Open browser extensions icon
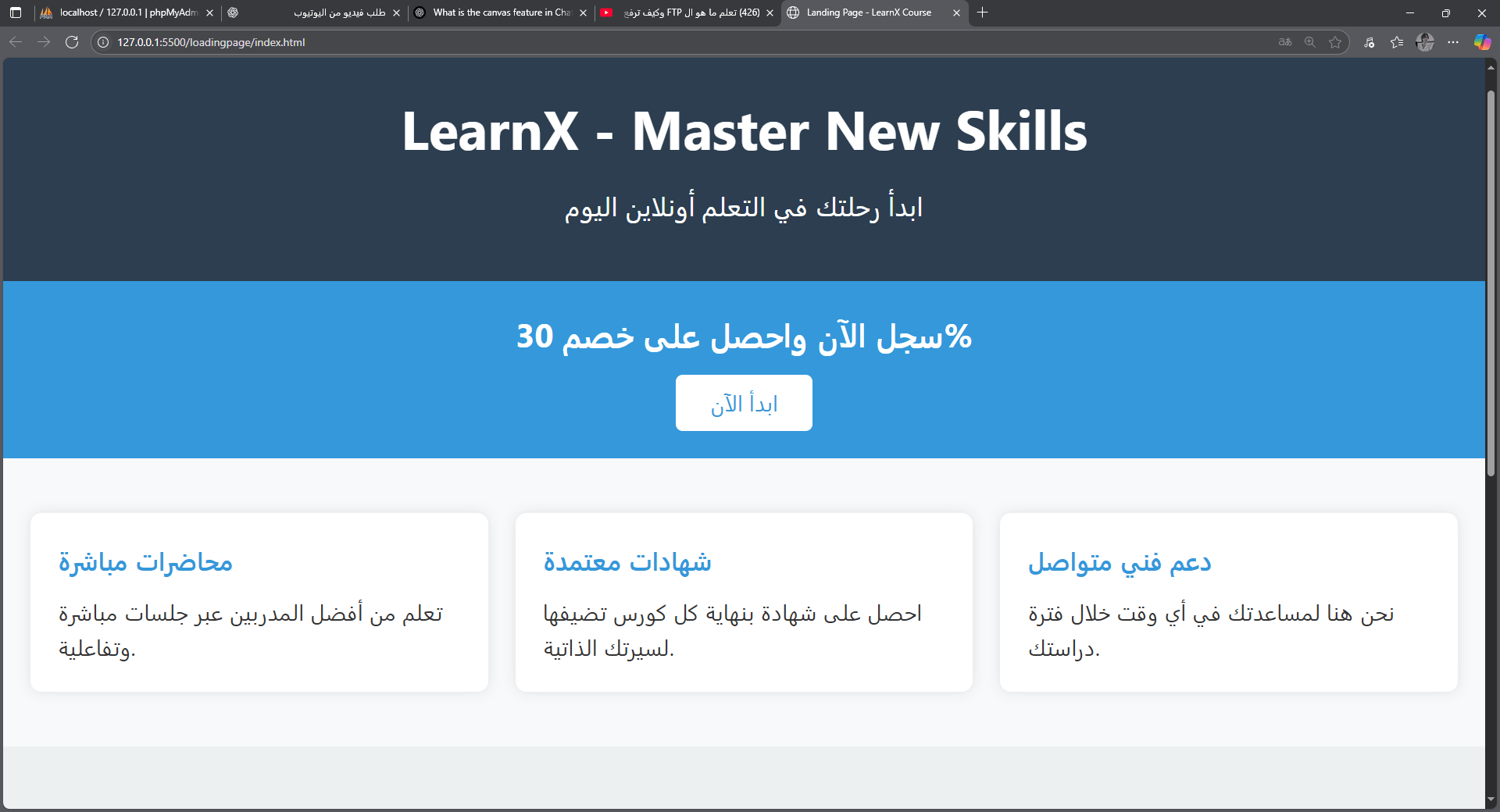The height and width of the screenshot is (812, 1500). coord(1370,42)
